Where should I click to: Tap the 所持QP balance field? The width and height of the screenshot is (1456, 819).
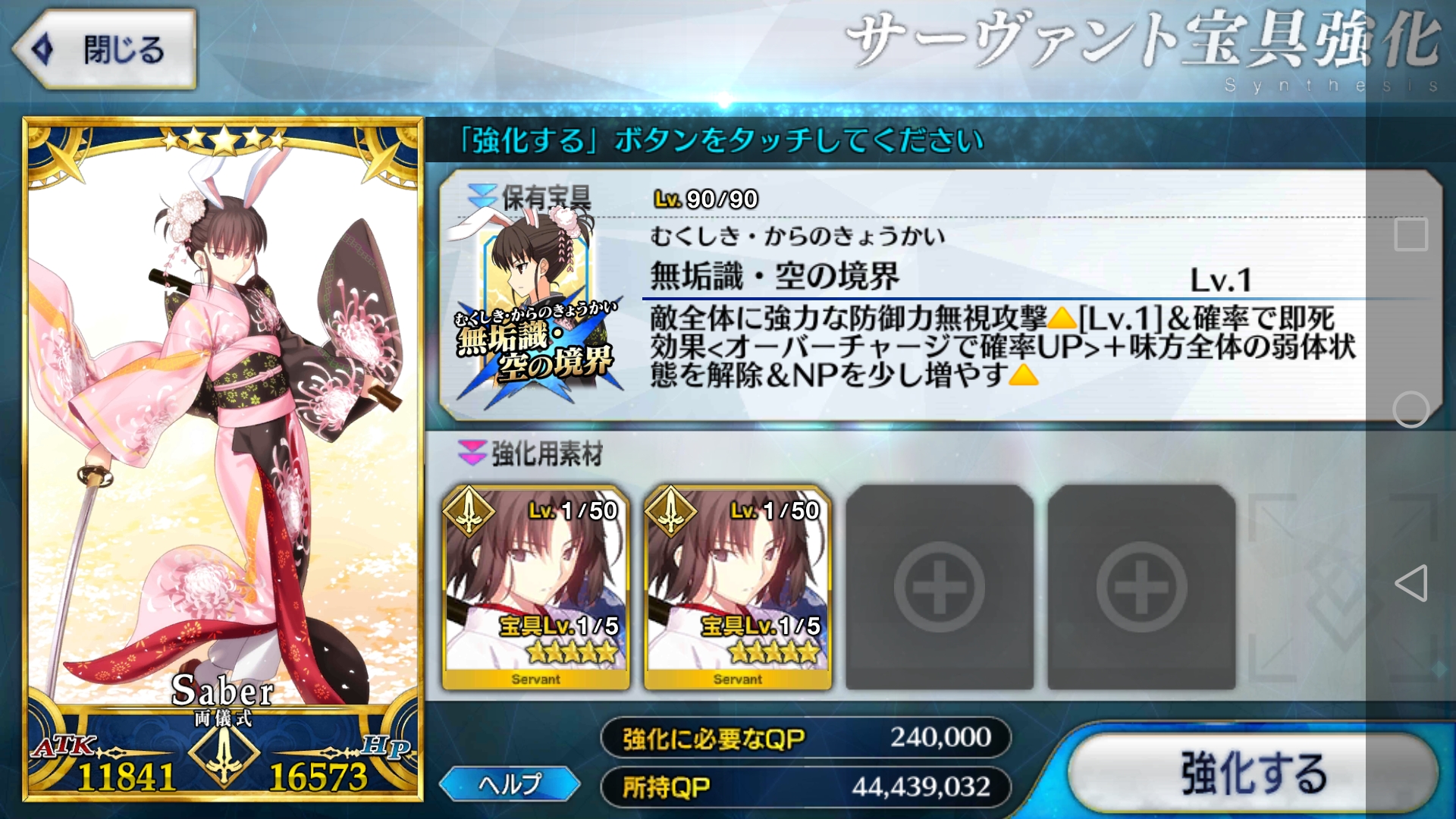806,787
